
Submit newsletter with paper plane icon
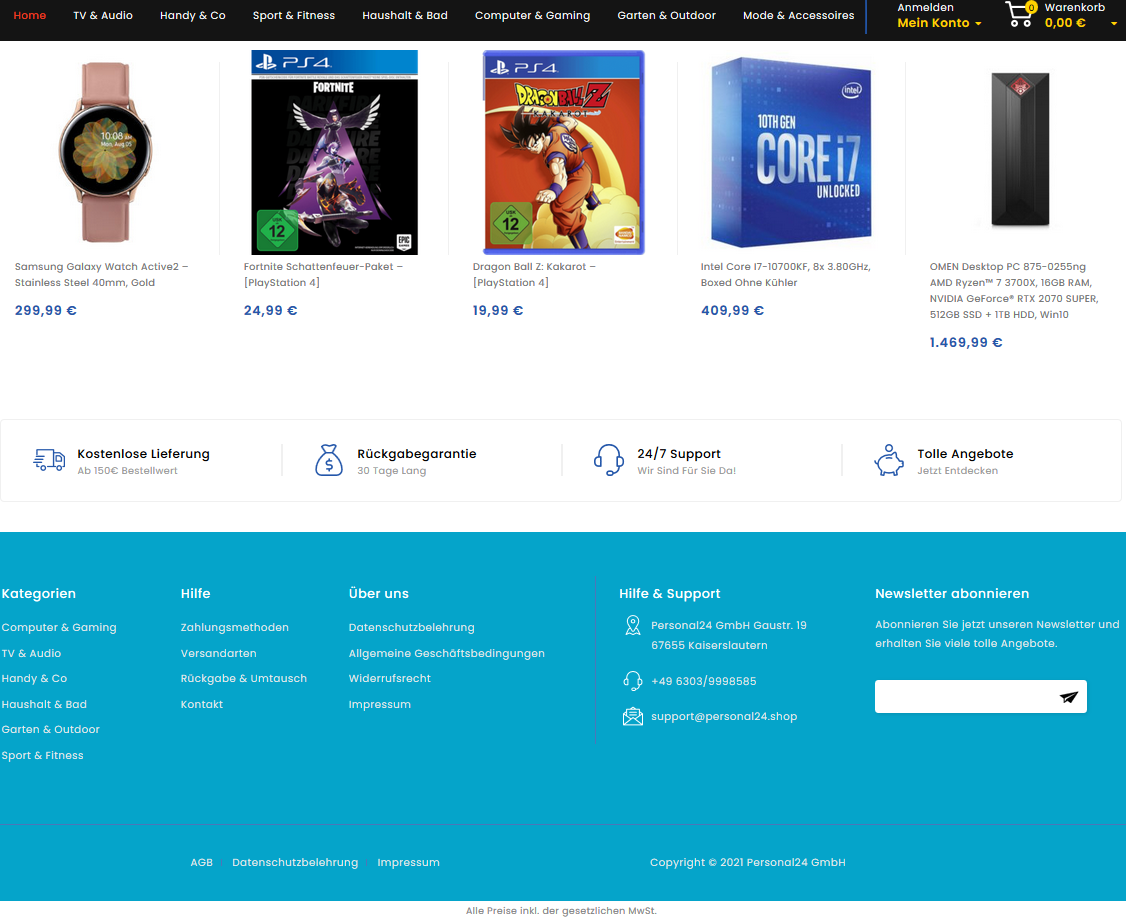(x=1069, y=697)
